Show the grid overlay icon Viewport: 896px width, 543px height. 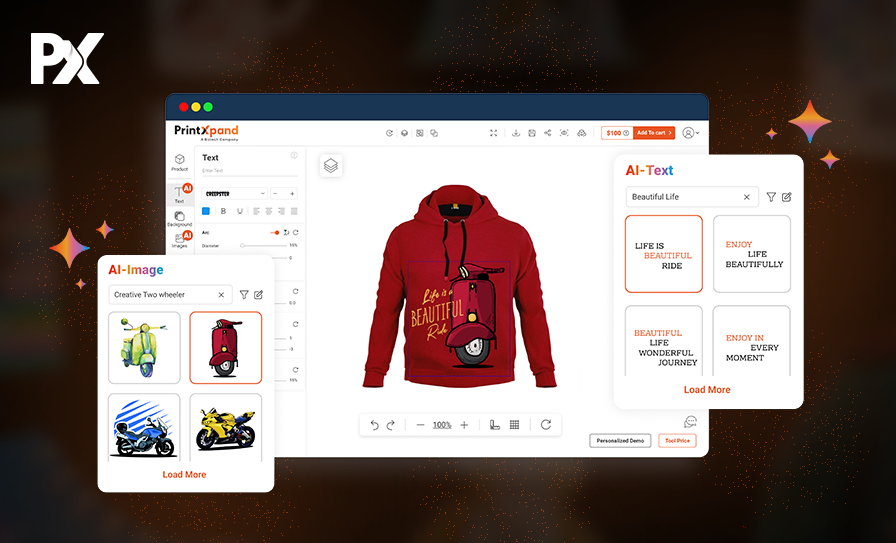(x=514, y=425)
